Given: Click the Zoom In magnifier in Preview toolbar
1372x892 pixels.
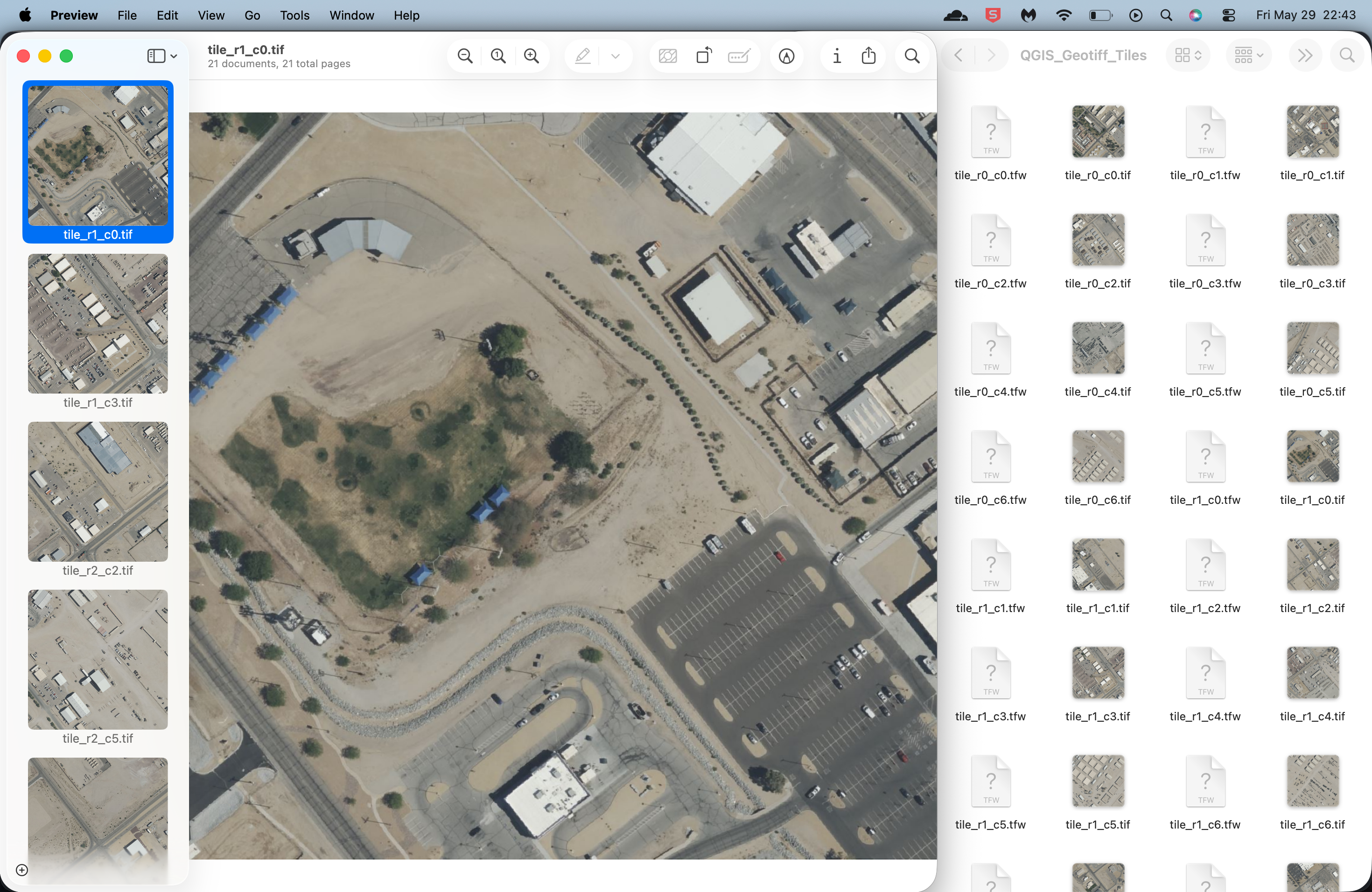Looking at the screenshot, I should tap(532, 56).
